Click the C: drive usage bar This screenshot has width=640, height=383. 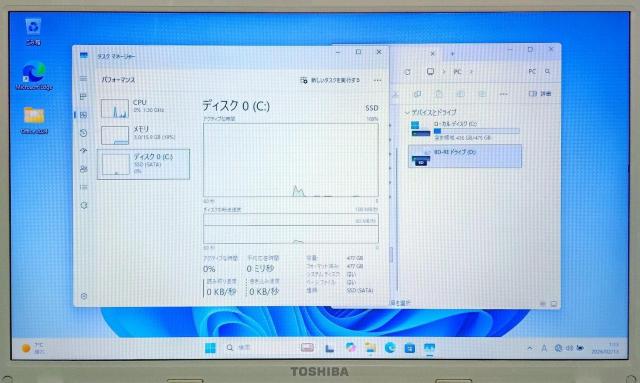476,131
